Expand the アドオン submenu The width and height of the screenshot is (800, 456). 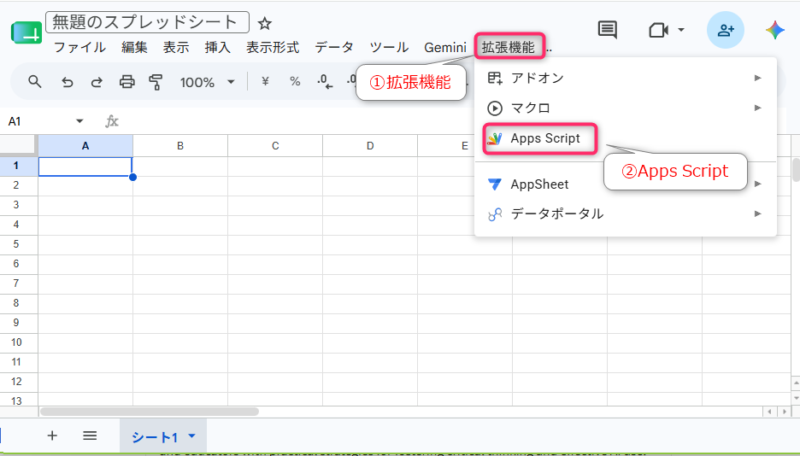[x=625, y=78]
